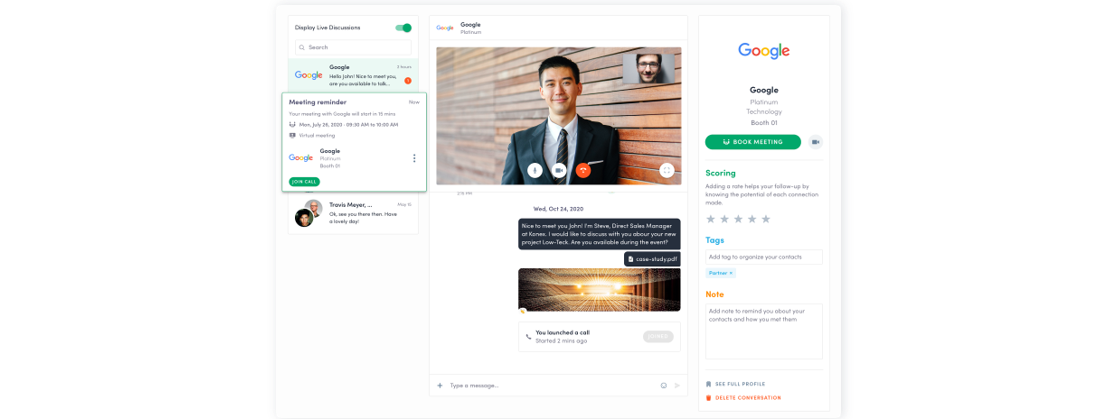
Task: Open the shared image in chat
Action: click(x=599, y=289)
